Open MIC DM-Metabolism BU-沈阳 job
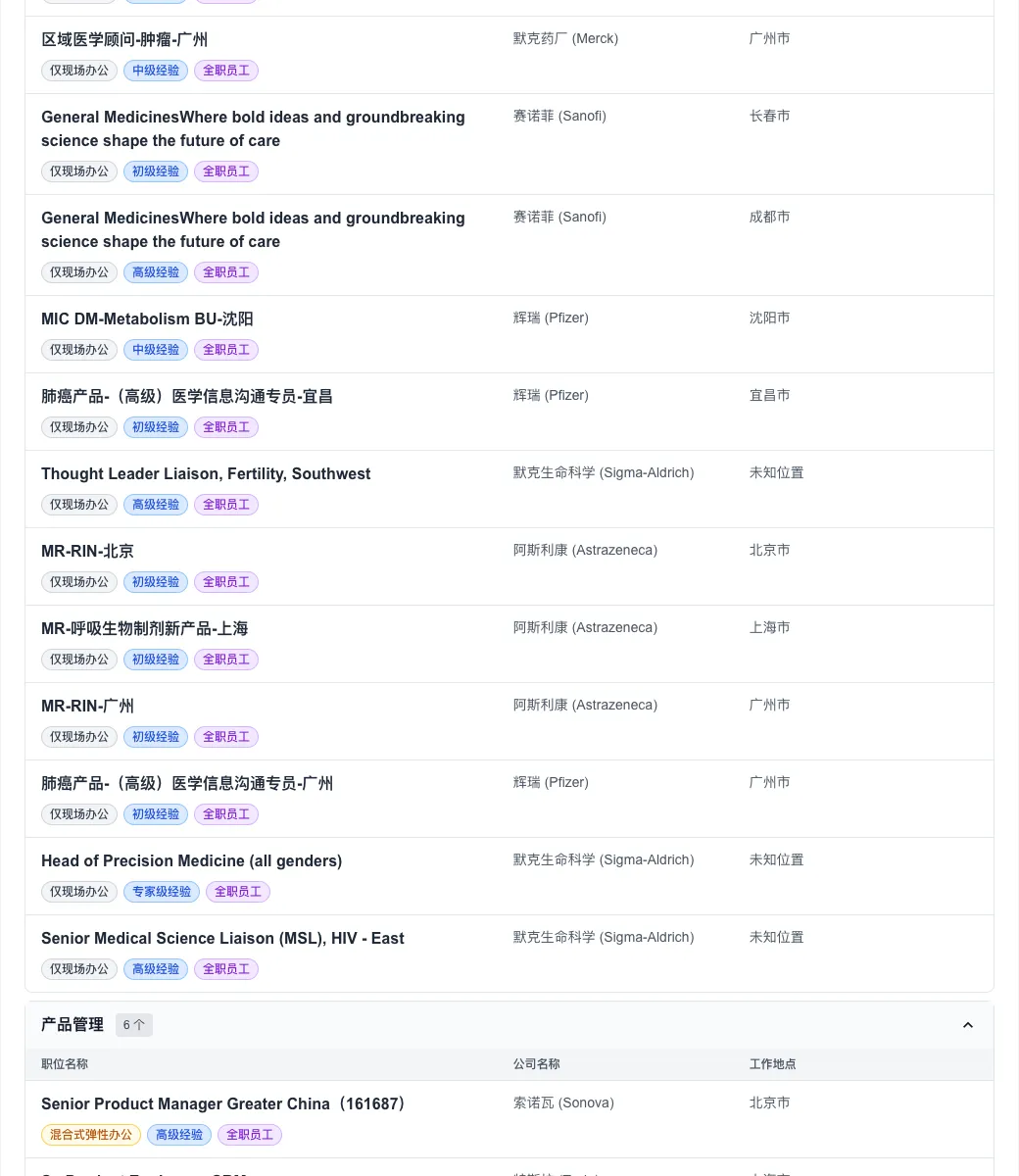1019x1176 pixels. [147, 319]
